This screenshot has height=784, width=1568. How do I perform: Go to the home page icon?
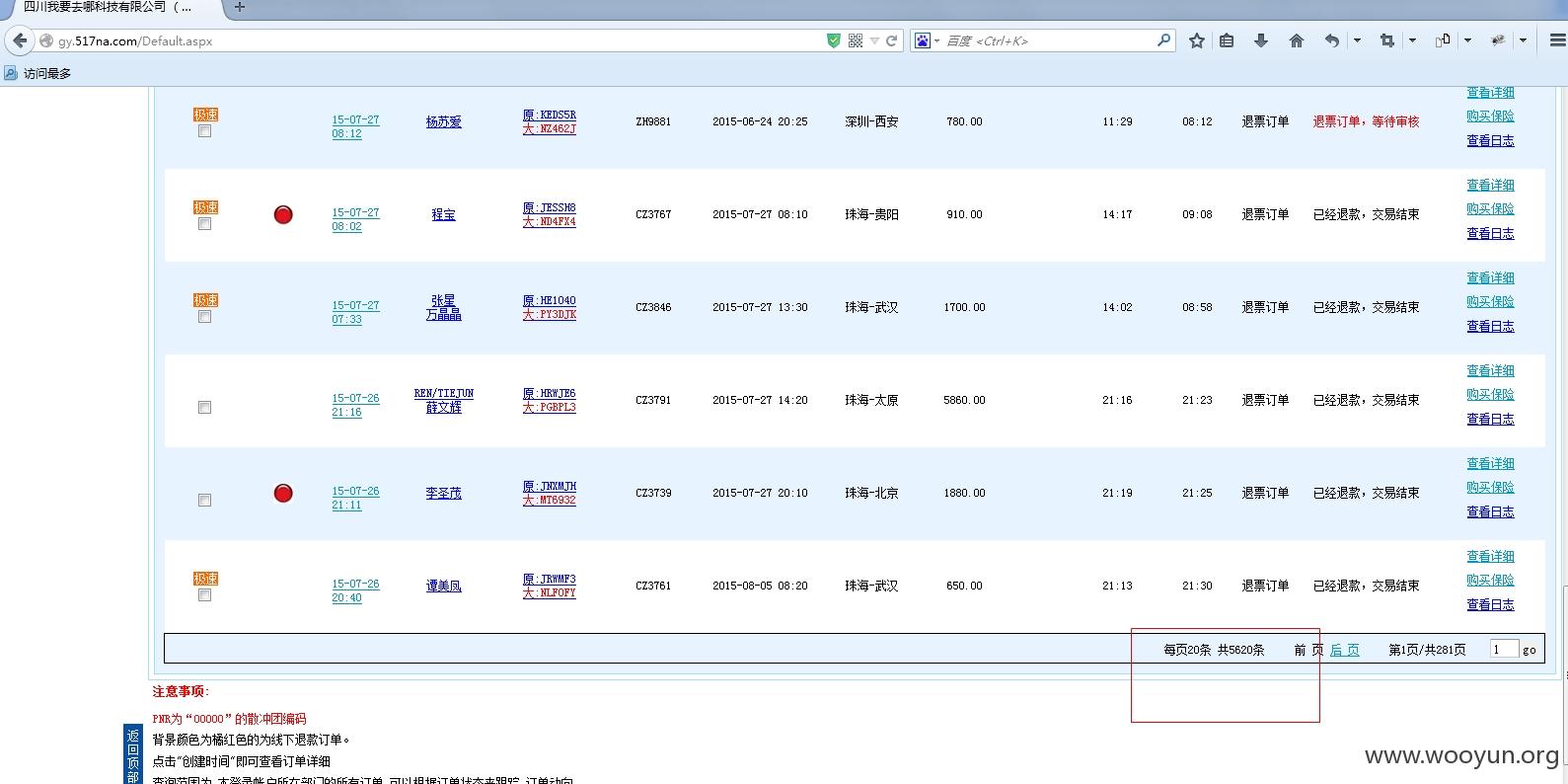[1297, 40]
